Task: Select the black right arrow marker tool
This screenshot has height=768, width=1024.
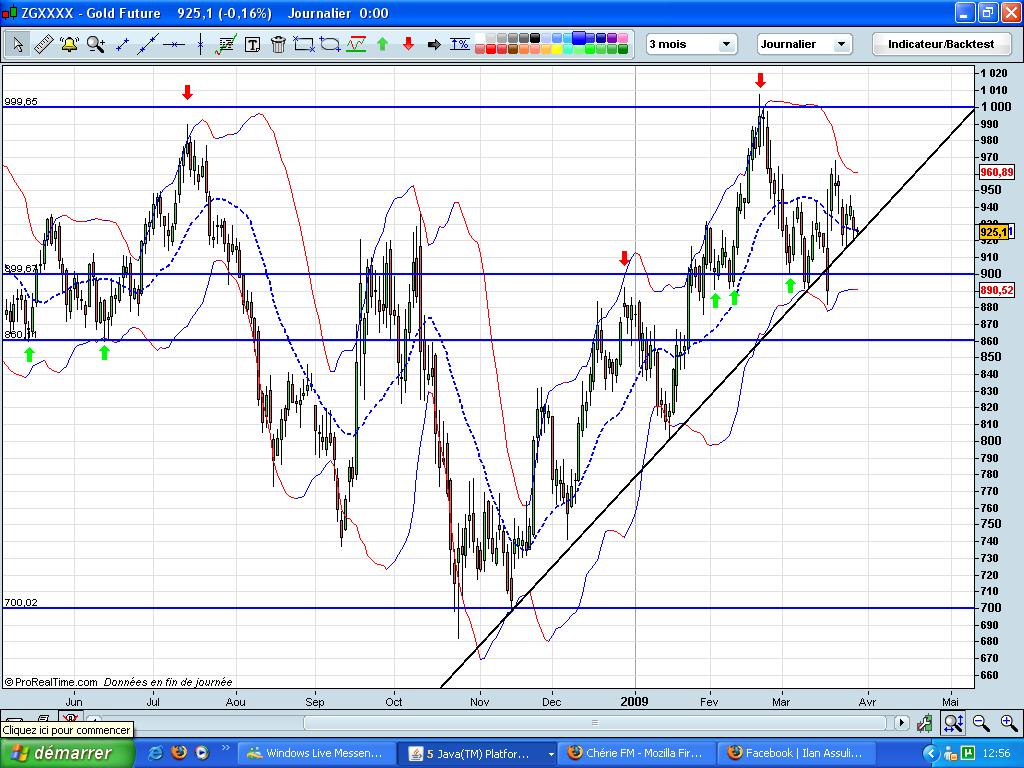Action: point(434,44)
